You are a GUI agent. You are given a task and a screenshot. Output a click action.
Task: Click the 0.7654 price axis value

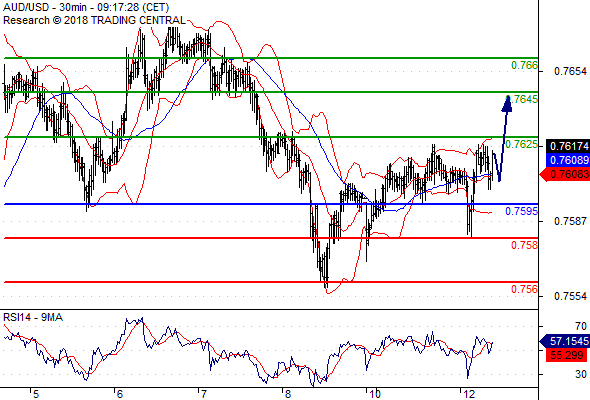[570, 71]
